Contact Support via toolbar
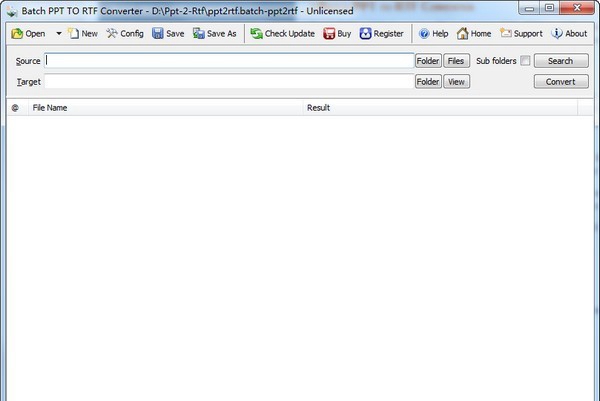This screenshot has width=600, height=401. click(x=521, y=34)
